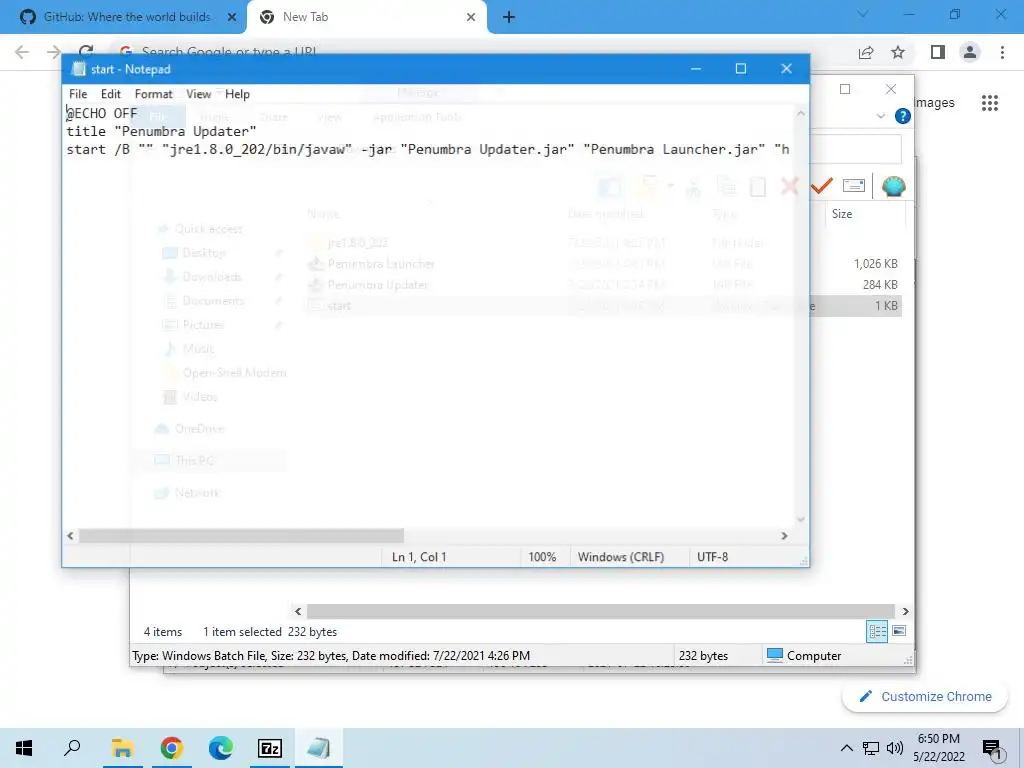
Task: Click the Explorer help question mark icon
Action: 903,116
